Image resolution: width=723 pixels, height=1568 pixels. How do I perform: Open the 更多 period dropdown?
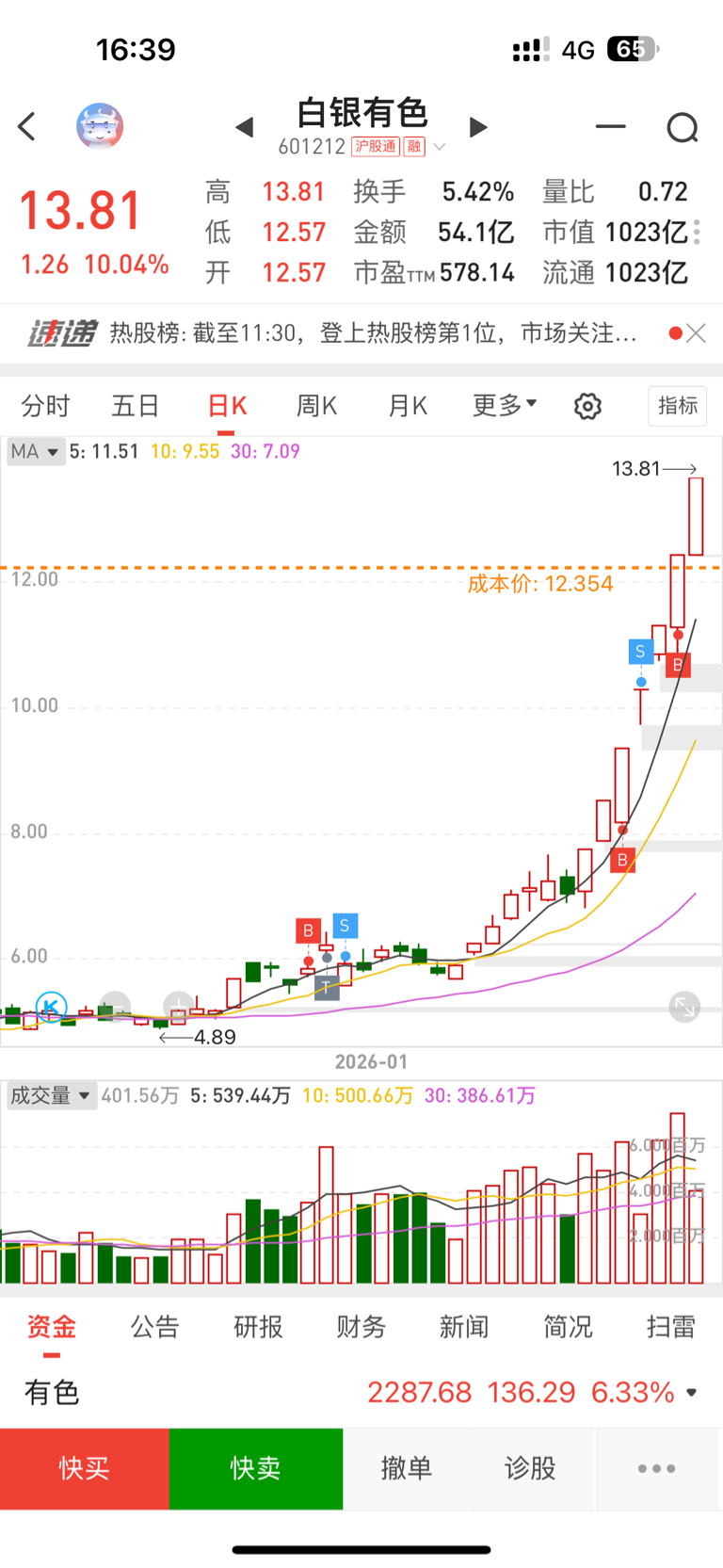(x=505, y=406)
